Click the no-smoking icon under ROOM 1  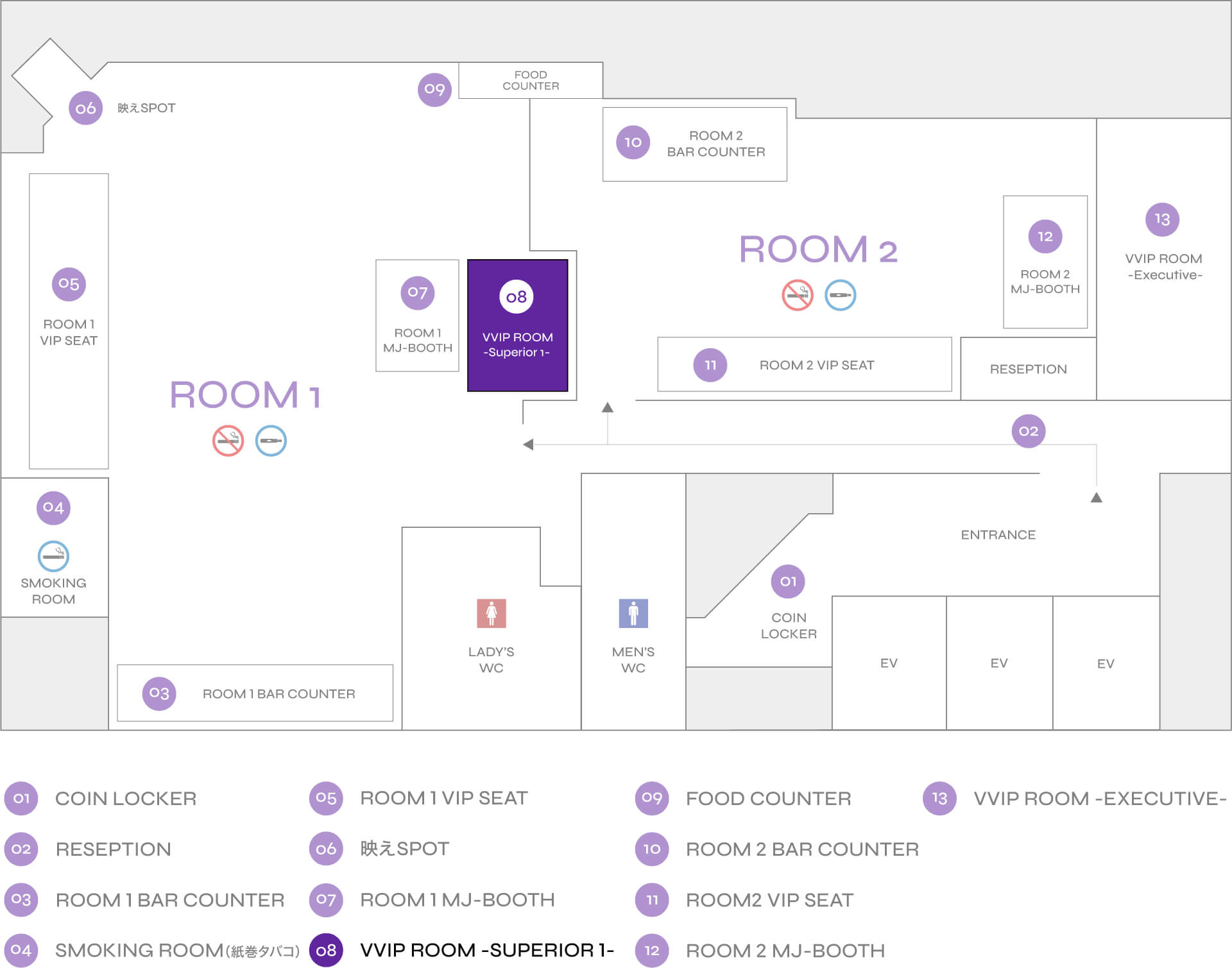228,441
